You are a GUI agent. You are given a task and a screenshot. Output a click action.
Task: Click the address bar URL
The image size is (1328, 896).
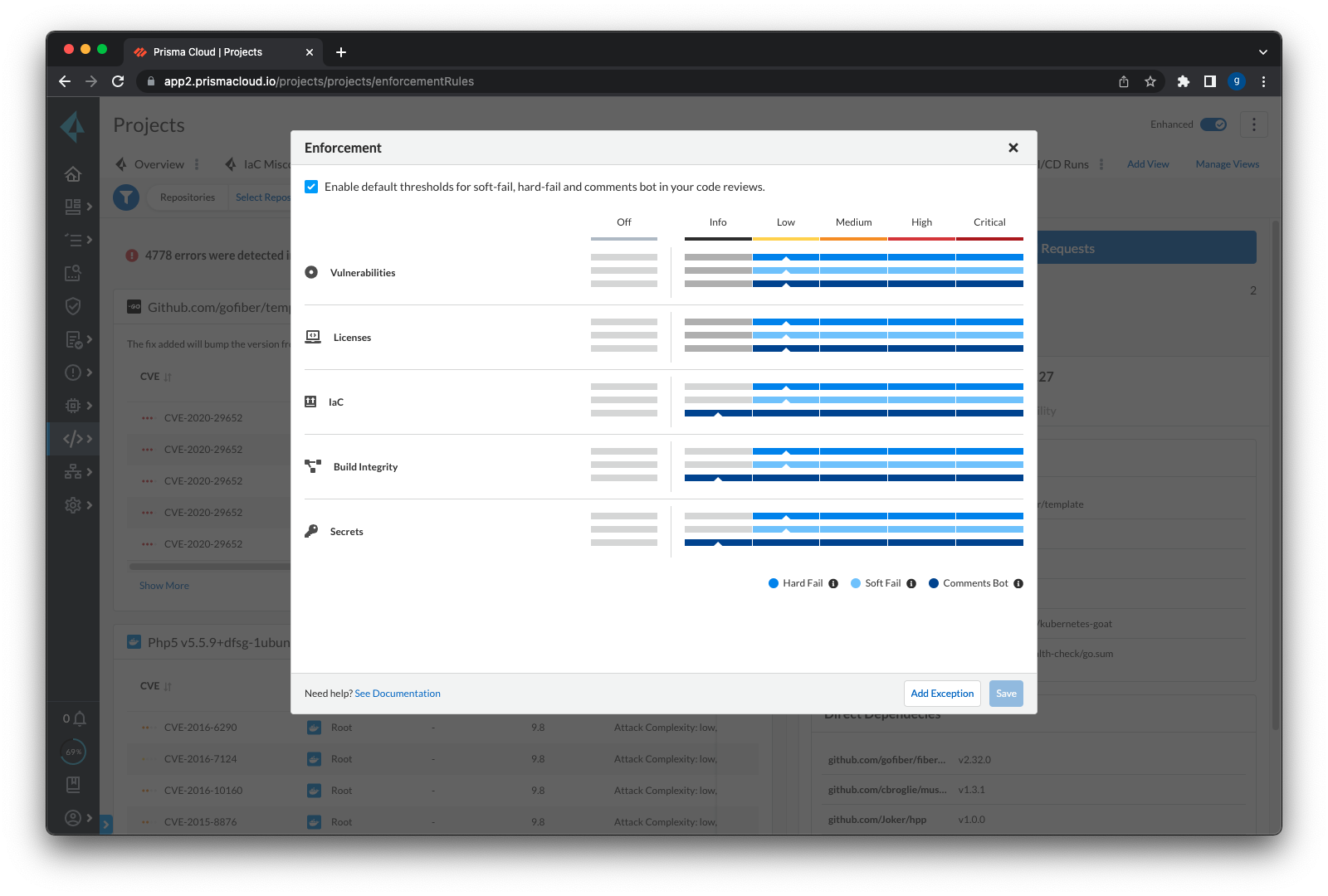[x=319, y=81]
